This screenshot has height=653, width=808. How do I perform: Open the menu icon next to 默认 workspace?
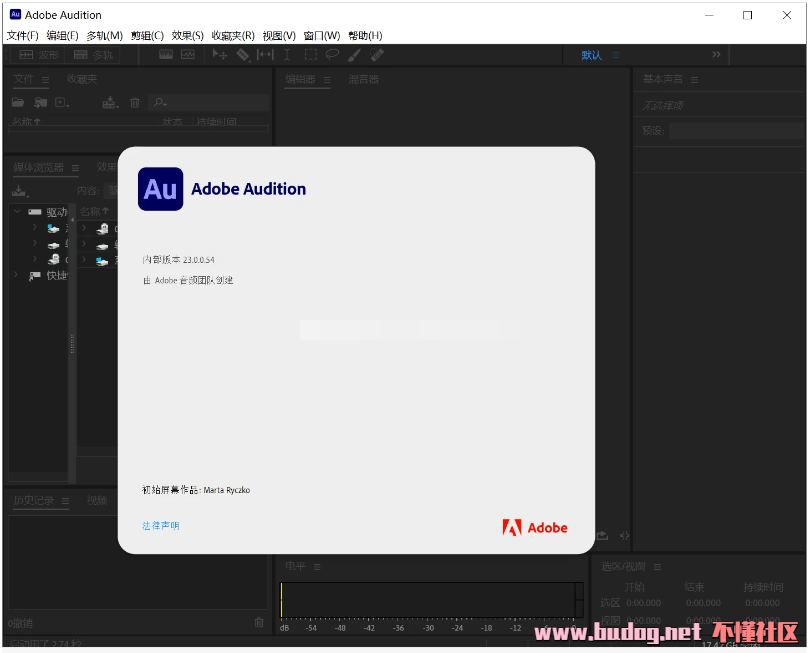point(616,55)
